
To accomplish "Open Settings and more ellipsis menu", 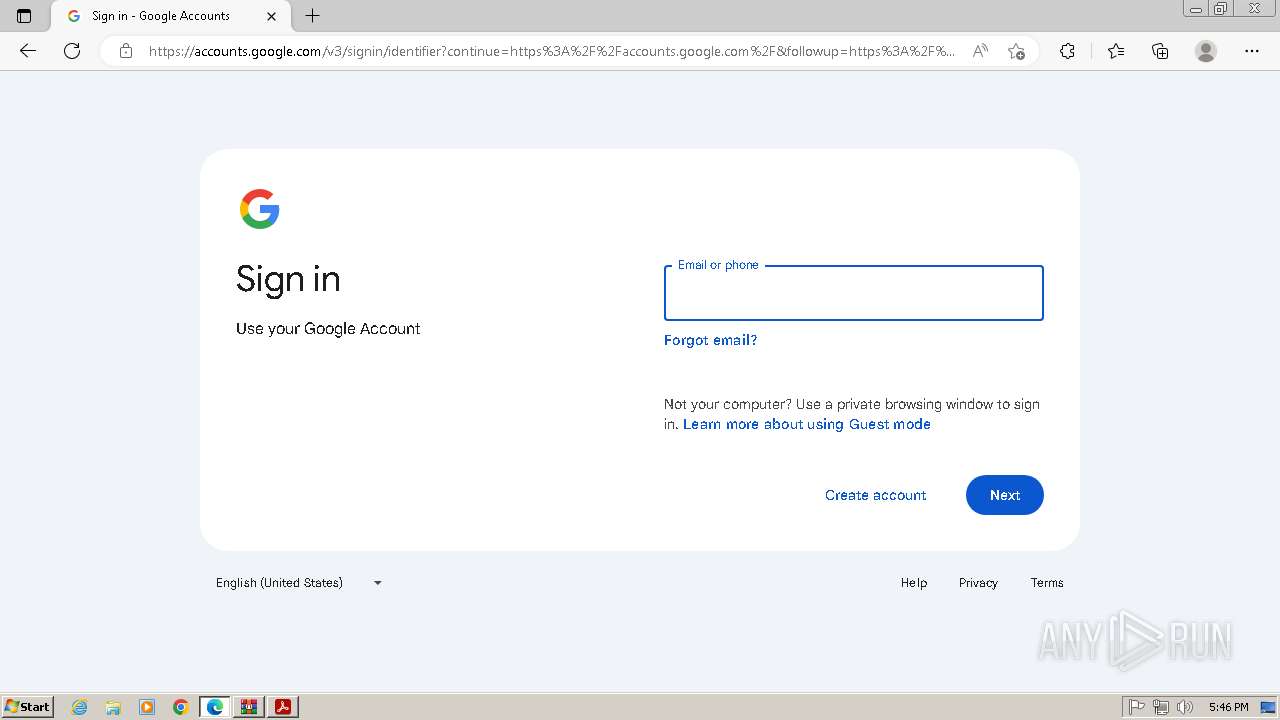I will [1252, 51].
